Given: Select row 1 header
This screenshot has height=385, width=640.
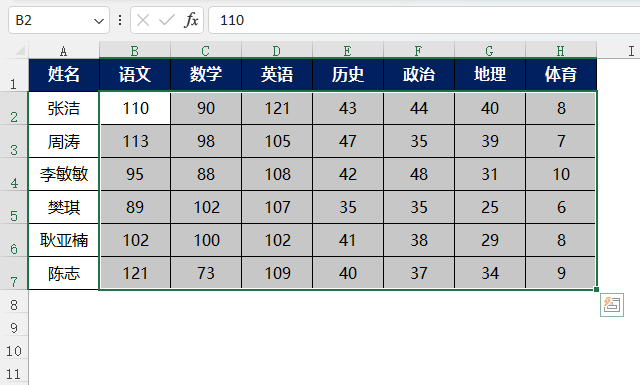Looking at the screenshot, I should [14, 75].
